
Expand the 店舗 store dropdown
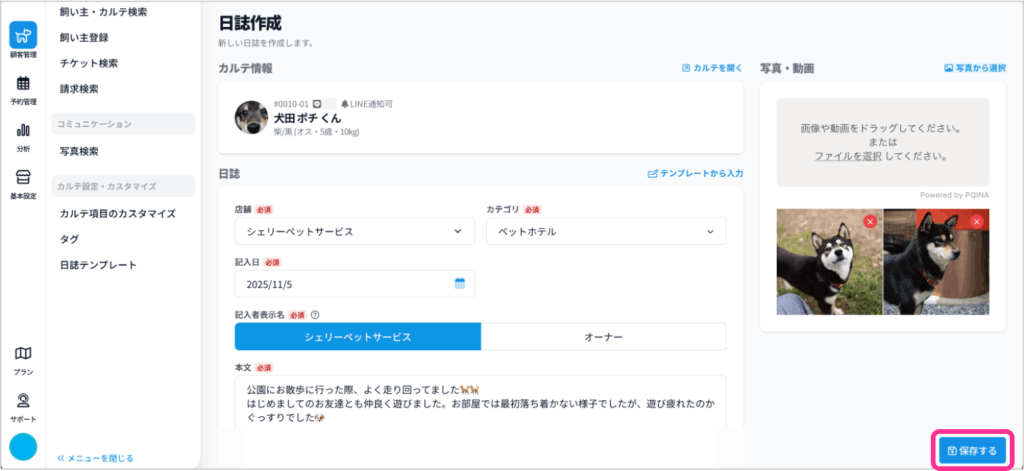pyautogui.click(x=354, y=231)
